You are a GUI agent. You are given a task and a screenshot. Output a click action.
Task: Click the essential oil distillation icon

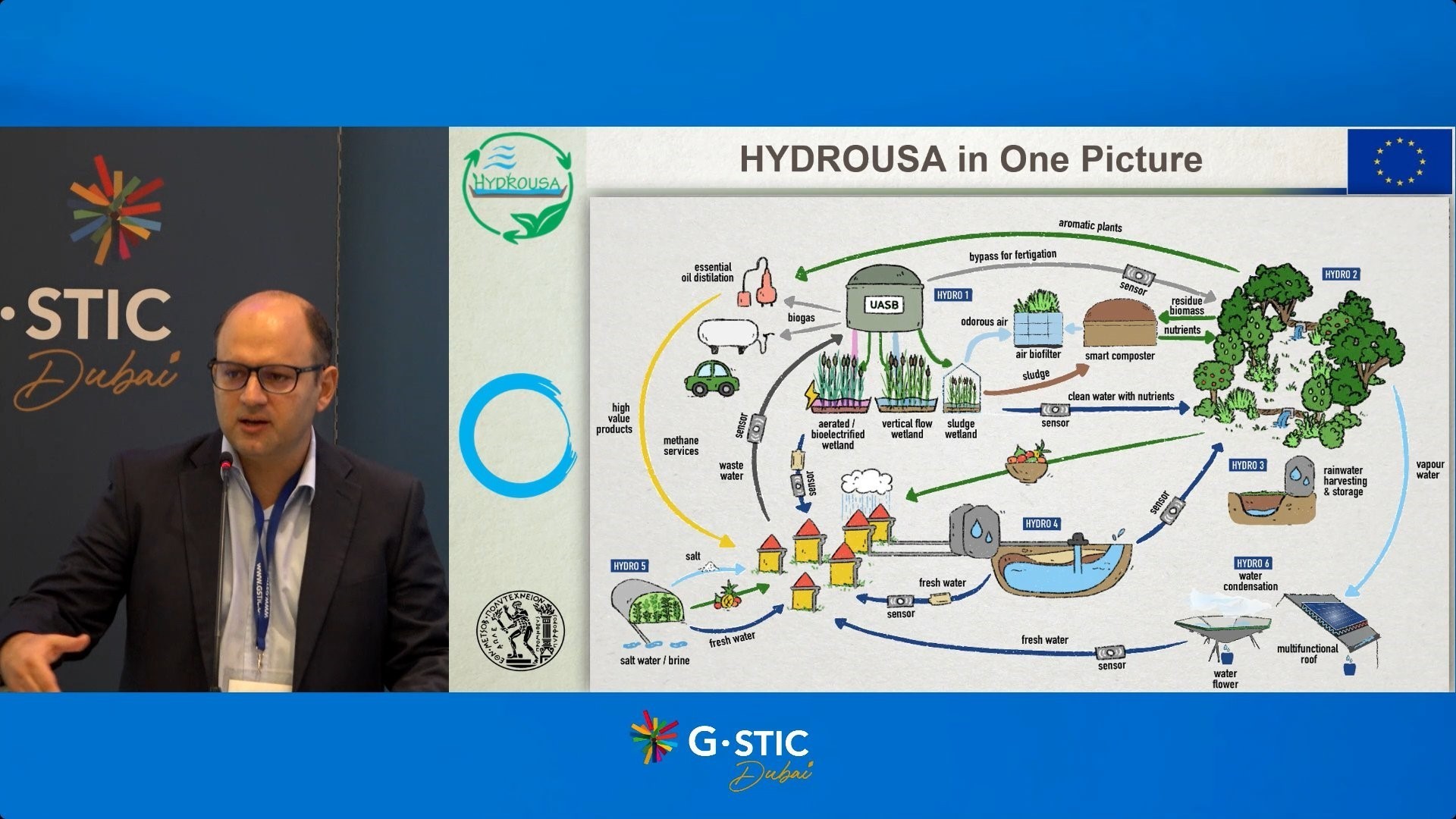pos(758,284)
